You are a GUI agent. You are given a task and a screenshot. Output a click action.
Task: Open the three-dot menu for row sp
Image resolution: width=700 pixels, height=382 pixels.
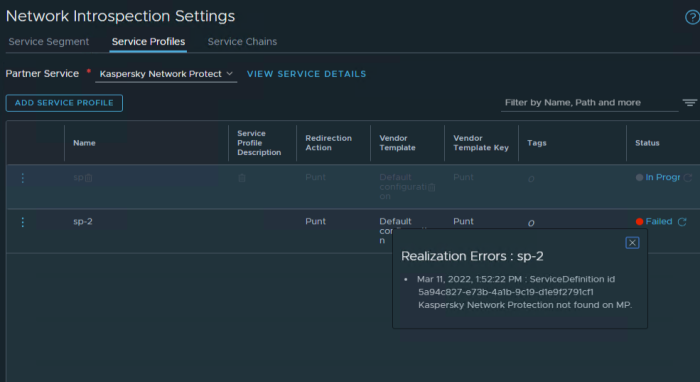pyautogui.click(x=23, y=178)
